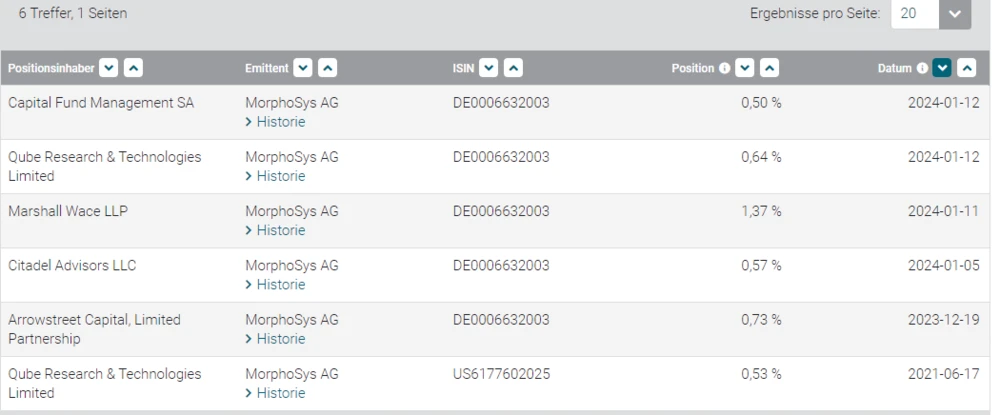Viewport: 1000px width, 415px height.
Task: Expand Historie for Arrowstreet Capital row
Action: [x=280, y=339]
